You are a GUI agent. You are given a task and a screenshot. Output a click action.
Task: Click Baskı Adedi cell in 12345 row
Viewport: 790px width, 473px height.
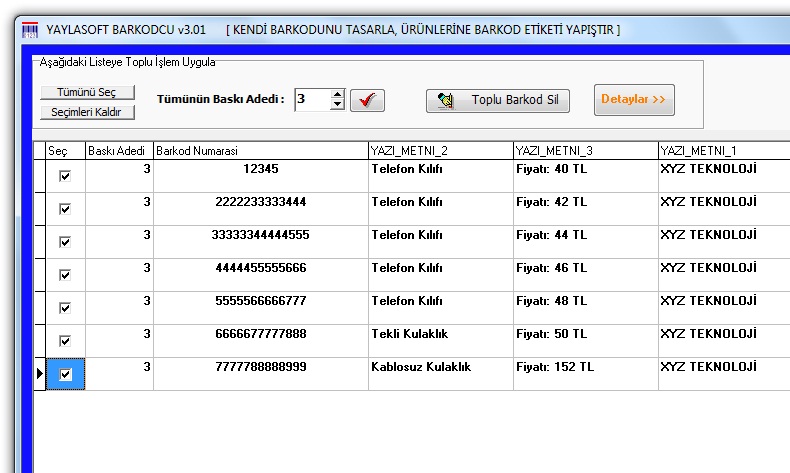pos(119,176)
